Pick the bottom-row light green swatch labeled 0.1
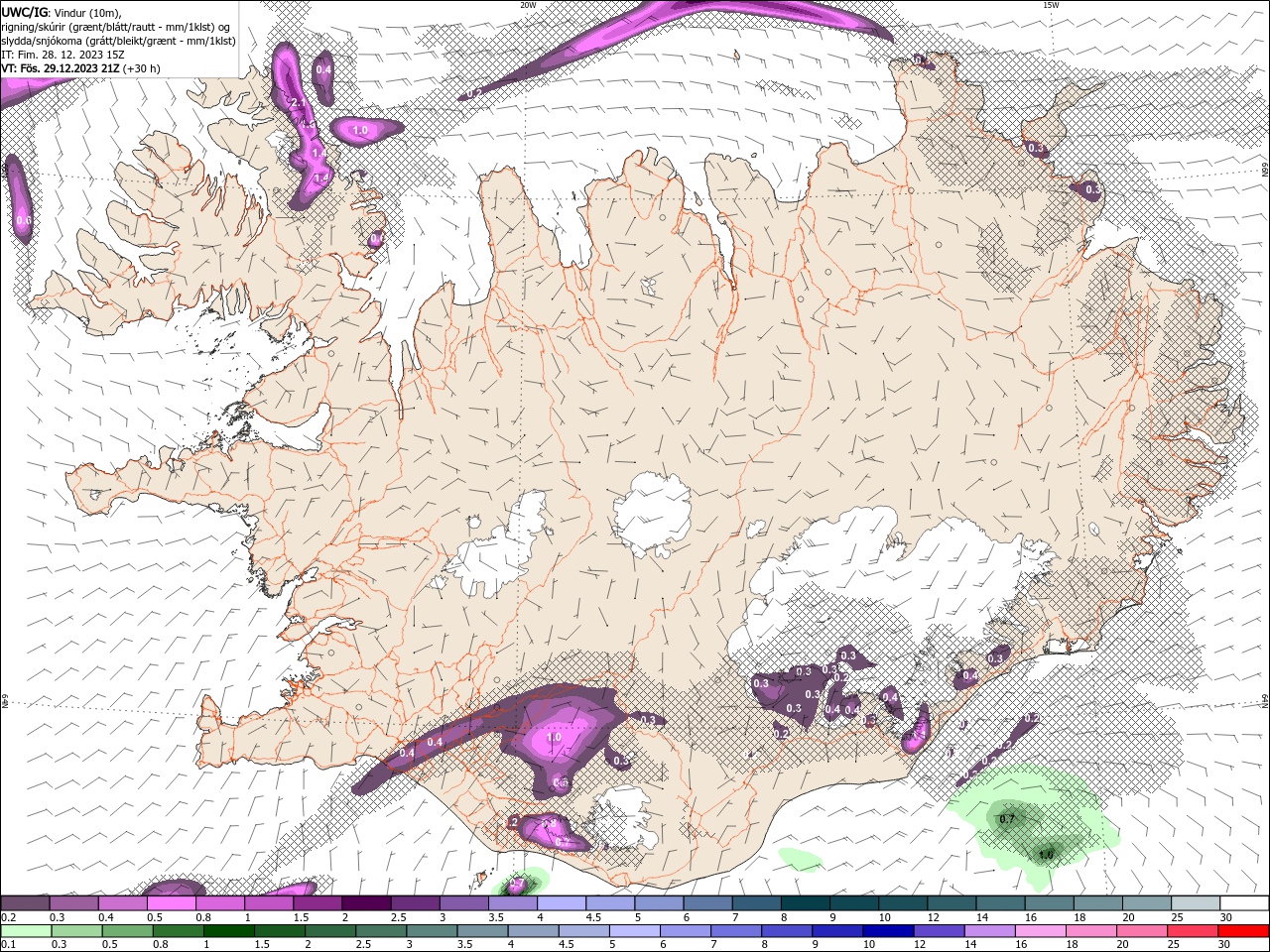The height and width of the screenshot is (952, 1270). tap(26, 931)
